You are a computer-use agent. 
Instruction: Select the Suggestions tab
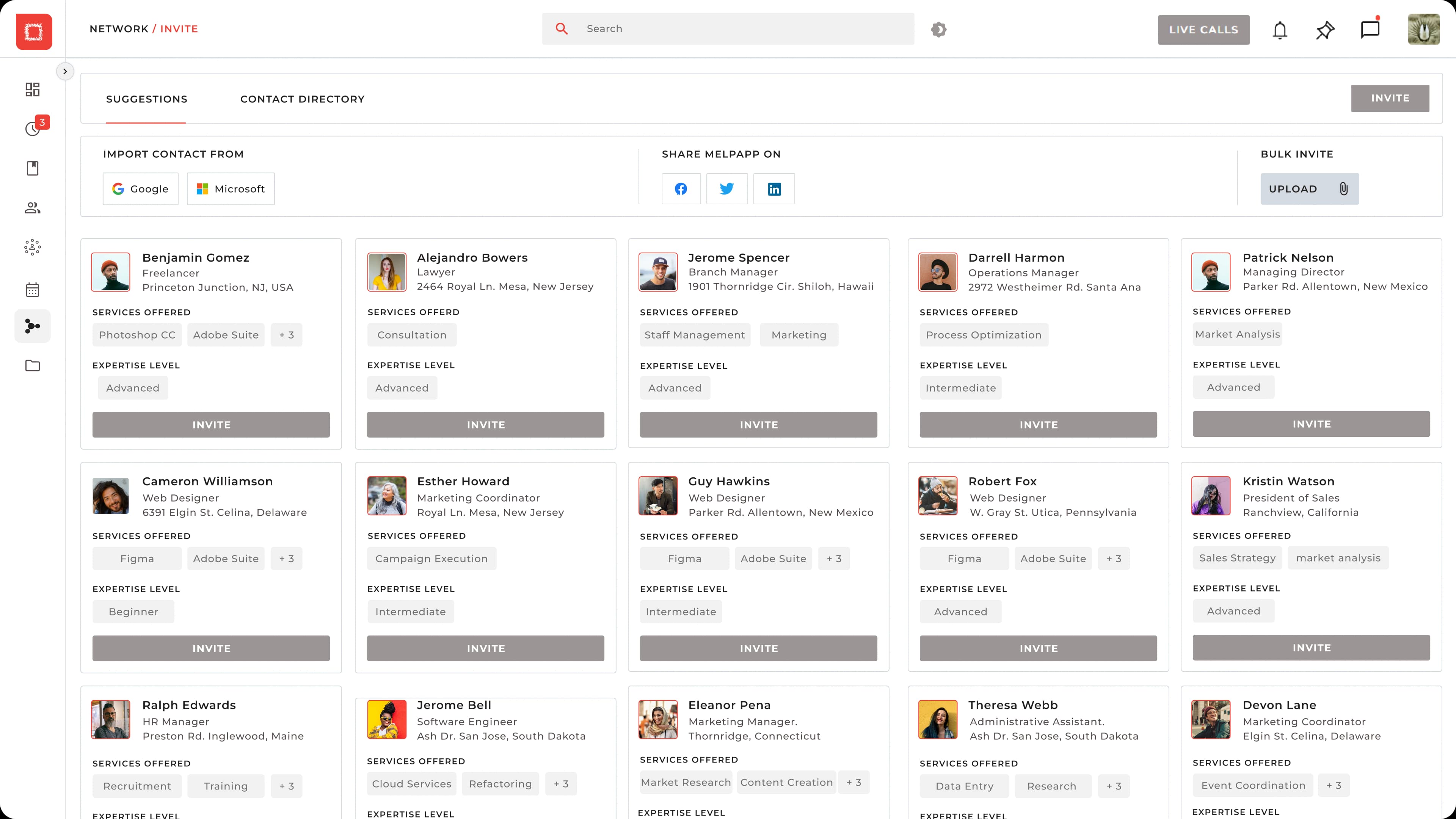click(146, 99)
